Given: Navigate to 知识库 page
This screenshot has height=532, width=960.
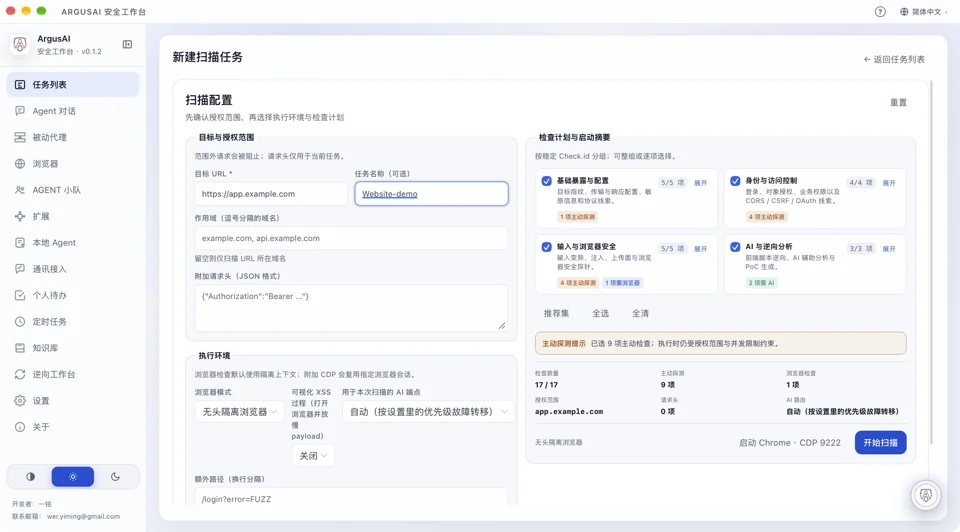Looking at the screenshot, I should click(x=73, y=348).
